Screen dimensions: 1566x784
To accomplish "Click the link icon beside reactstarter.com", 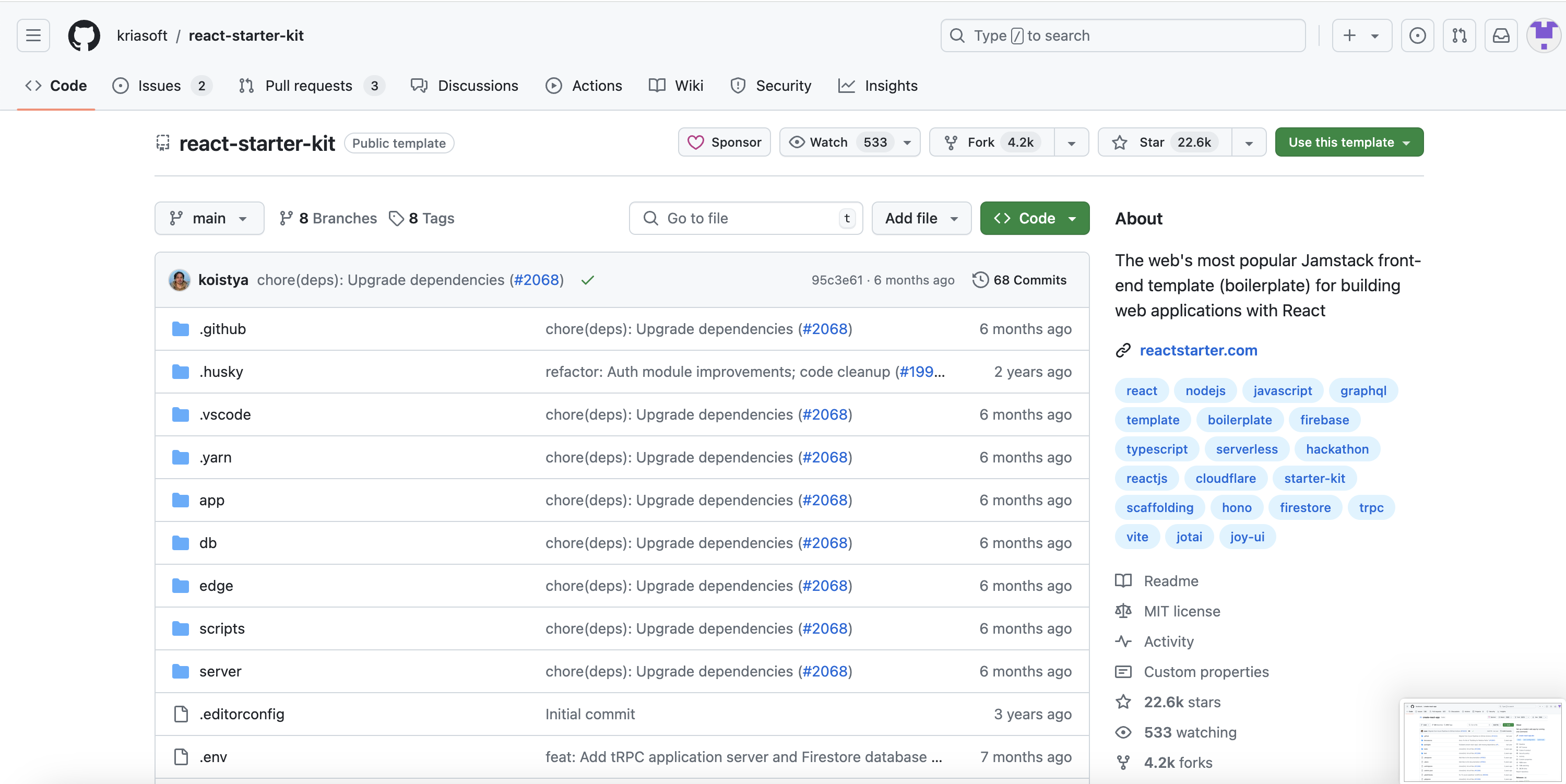I will 1123,350.
